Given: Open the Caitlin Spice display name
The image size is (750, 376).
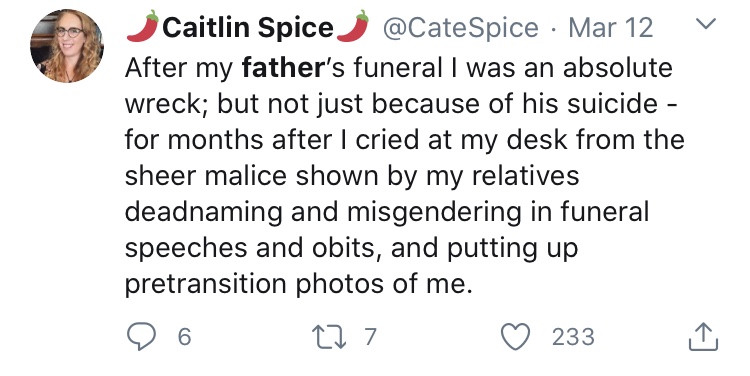Looking at the screenshot, I should tap(248, 27).
